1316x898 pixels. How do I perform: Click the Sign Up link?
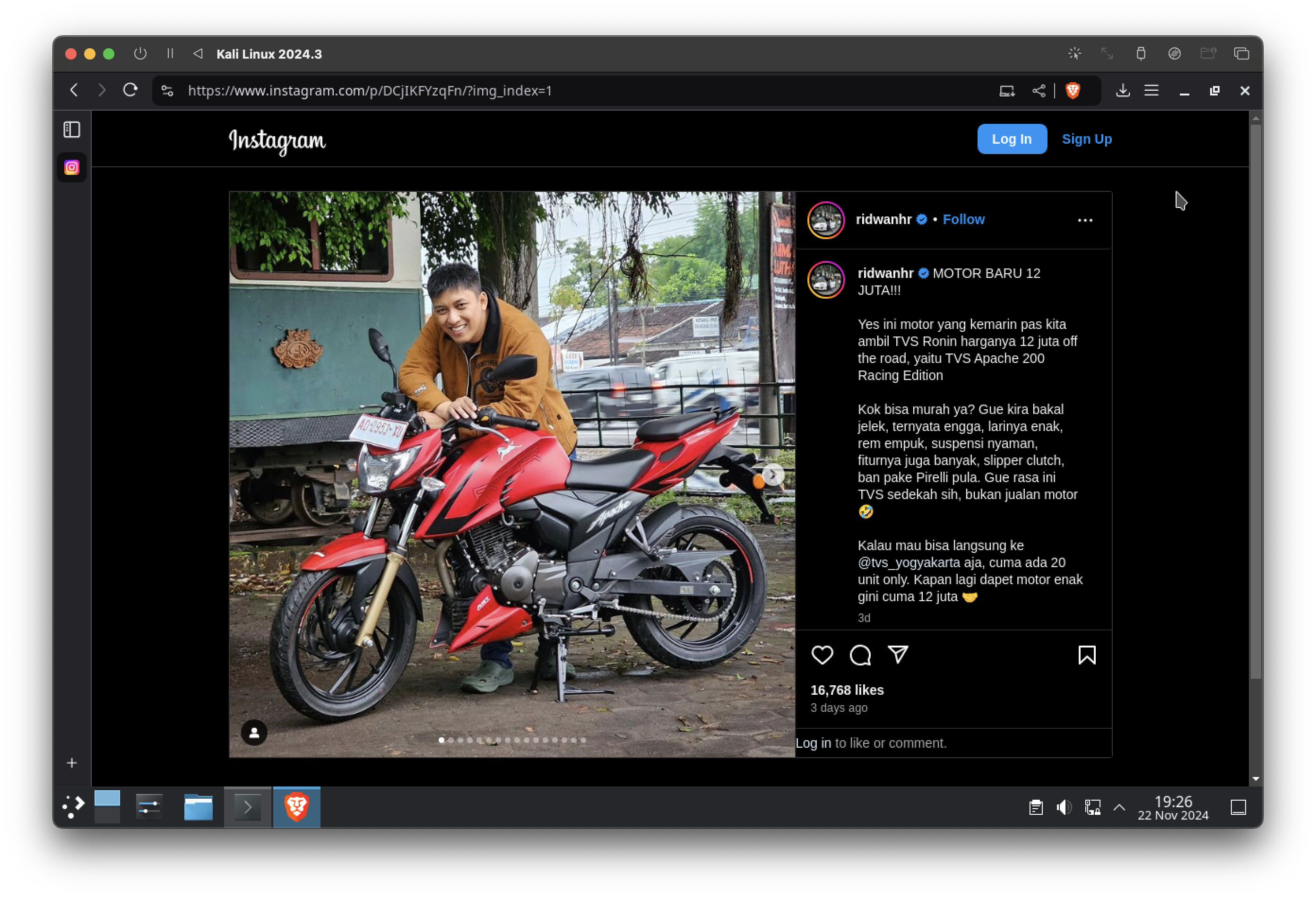point(1086,139)
